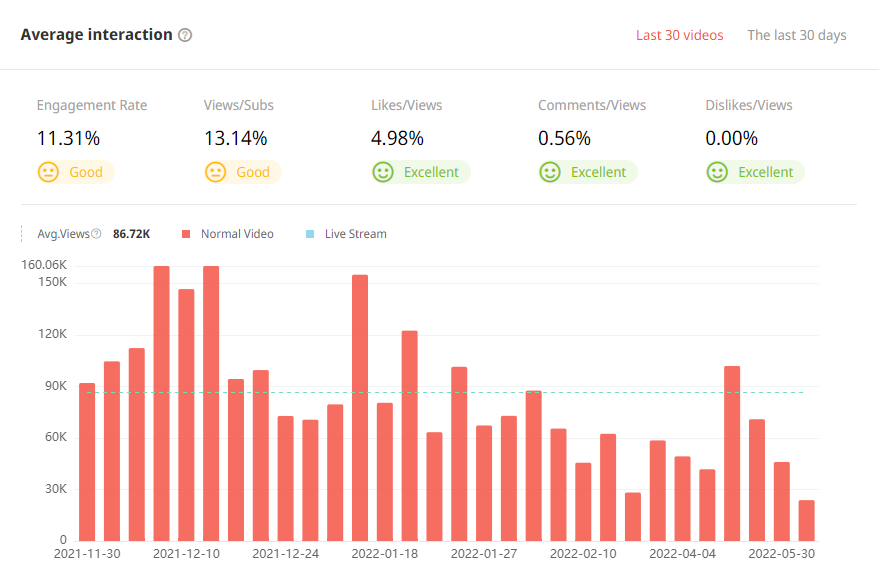Click the help icon beside Average interaction
Viewport: 879px width, 585px height.
point(185,35)
